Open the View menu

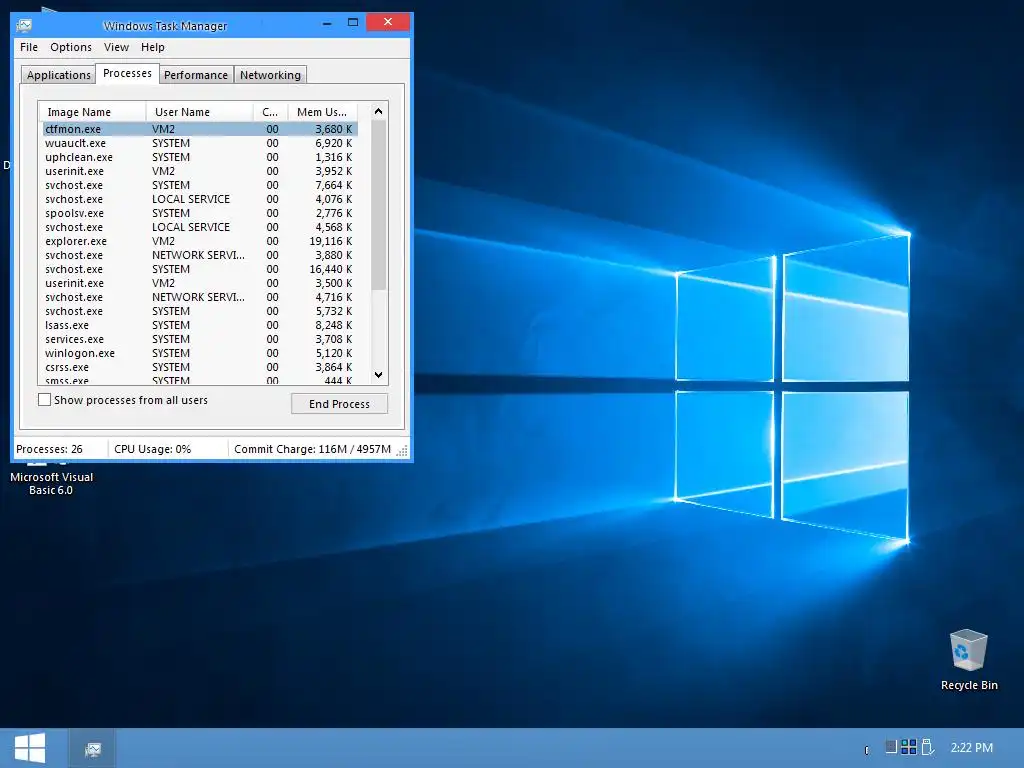coord(116,47)
